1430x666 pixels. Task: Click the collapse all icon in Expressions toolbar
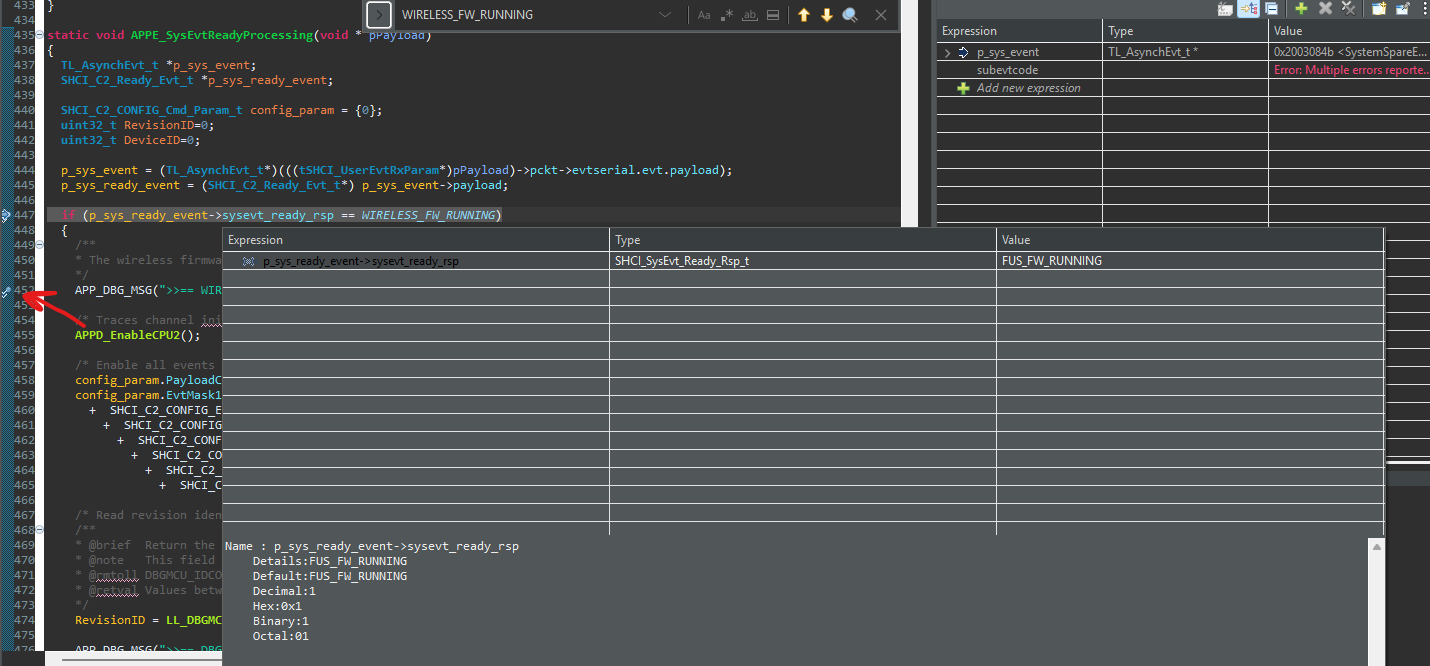pyautogui.click(x=1271, y=8)
